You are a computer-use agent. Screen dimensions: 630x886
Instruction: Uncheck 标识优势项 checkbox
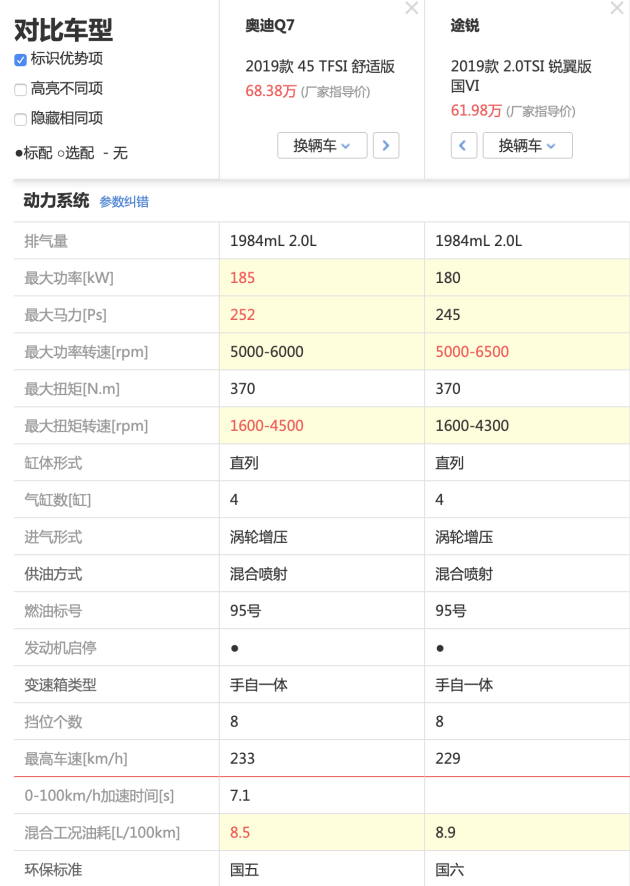pos(21,59)
